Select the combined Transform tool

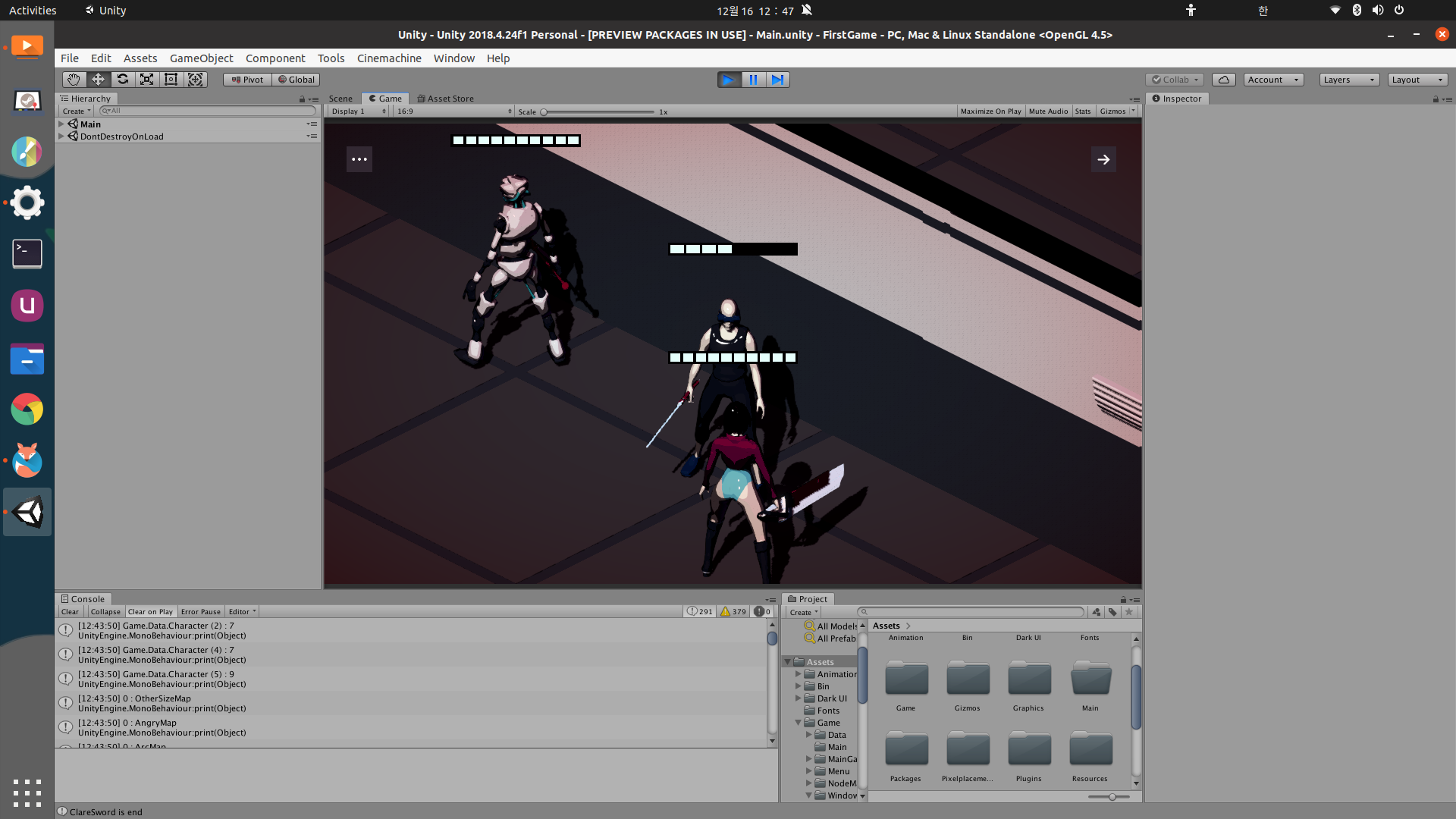tap(195, 80)
